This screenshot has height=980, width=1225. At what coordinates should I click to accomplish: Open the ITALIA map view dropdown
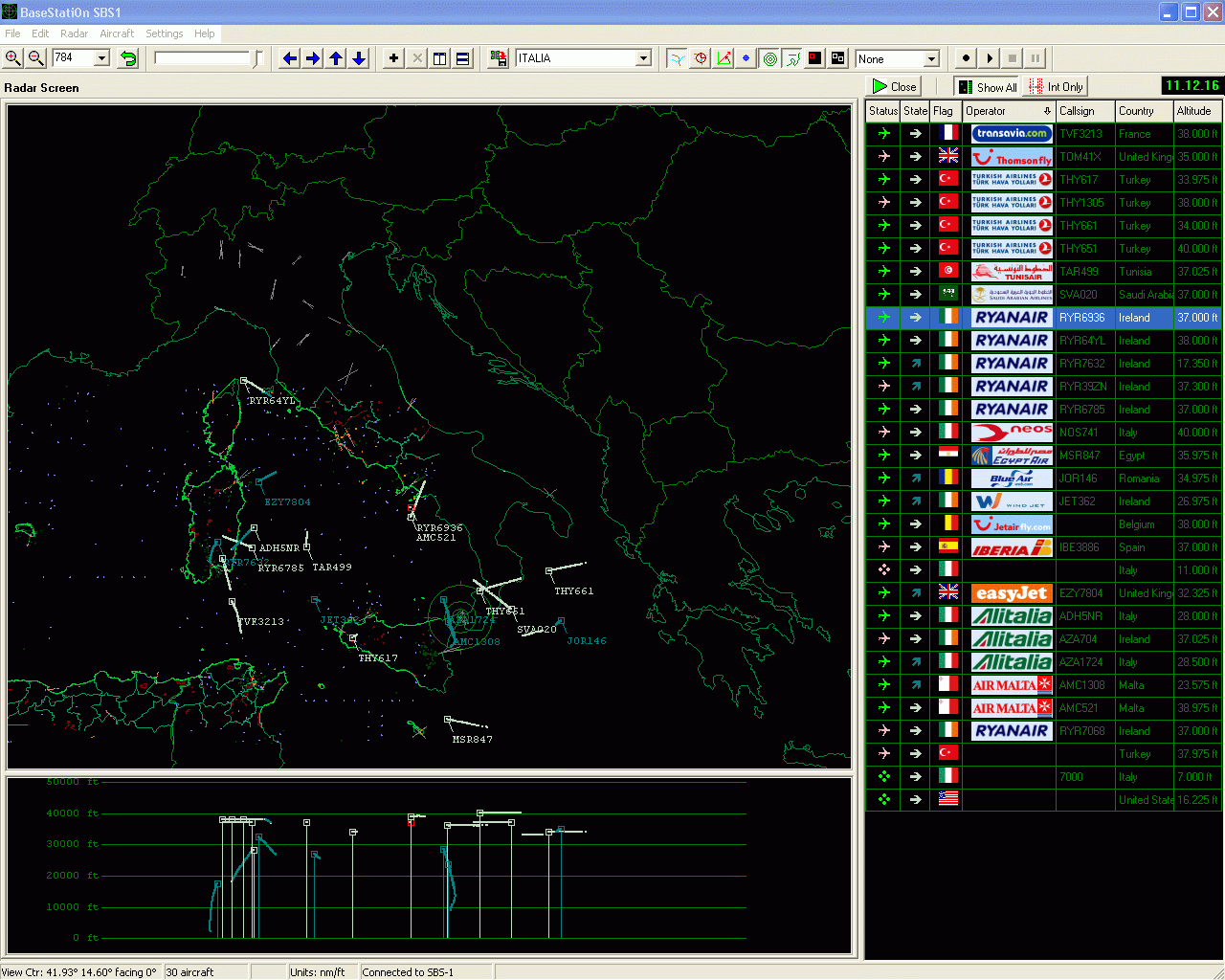pyautogui.click(x=643, y=58)
